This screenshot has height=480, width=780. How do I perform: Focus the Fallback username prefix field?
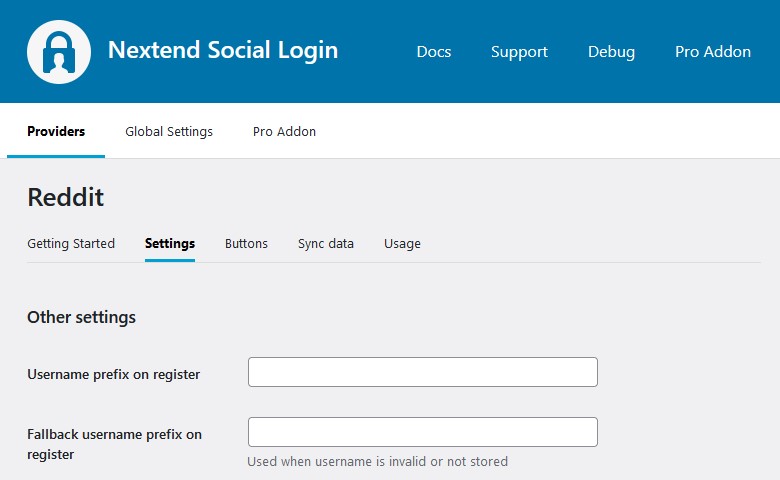point(422,432)
